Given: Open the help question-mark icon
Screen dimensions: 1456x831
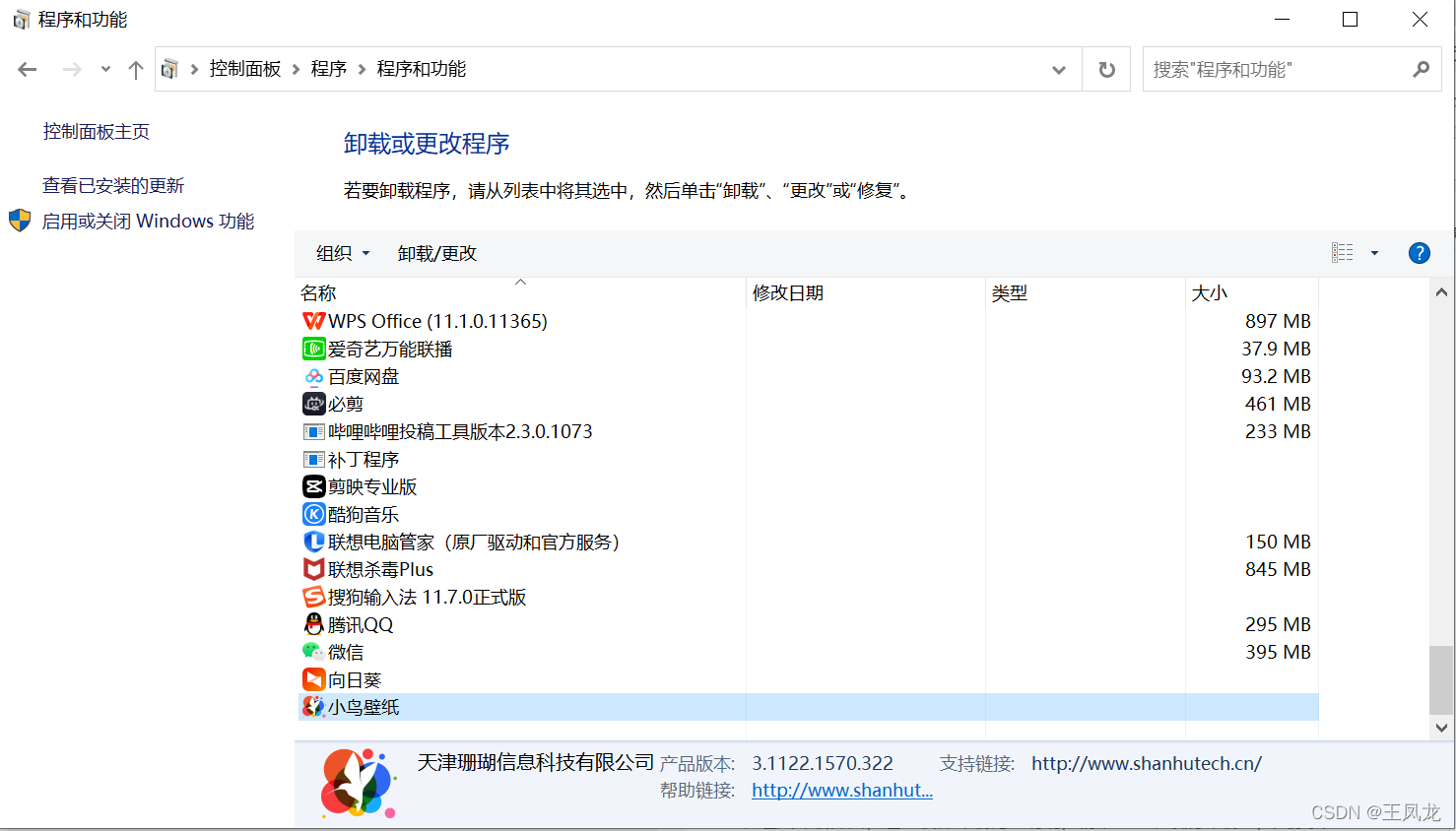Looking at the screenshot, I should (1419, 253).
